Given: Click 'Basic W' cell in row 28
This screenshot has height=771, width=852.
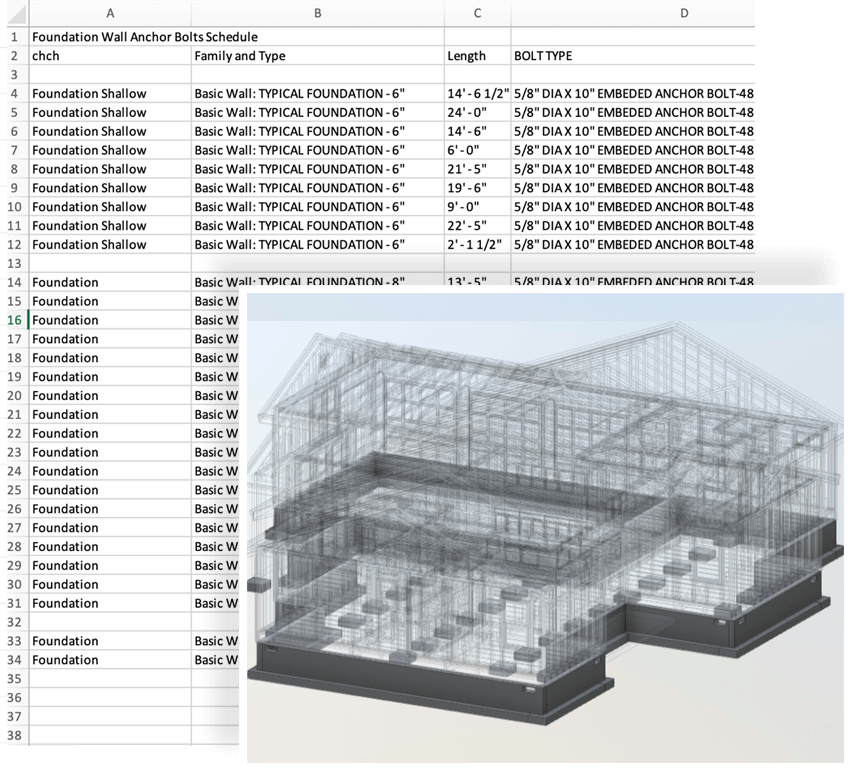Looking at the screenshot, I should [216, 547].
